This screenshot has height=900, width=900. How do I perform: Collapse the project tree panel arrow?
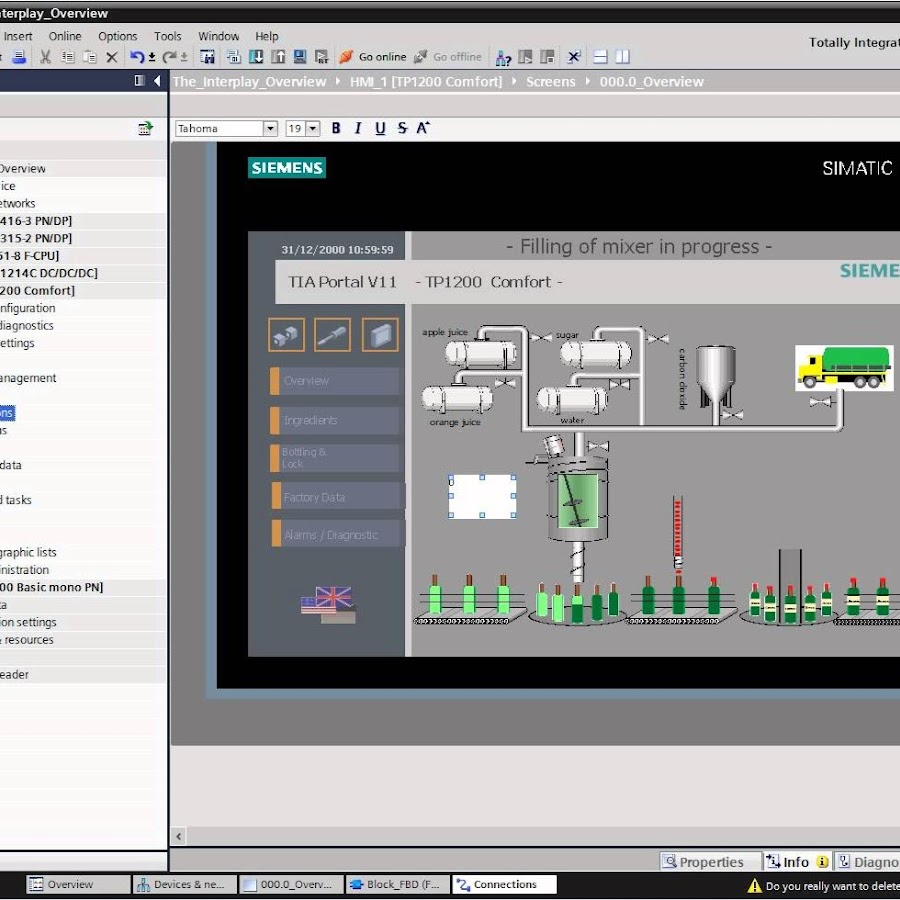pyautogui.click(x=157, y=81)
